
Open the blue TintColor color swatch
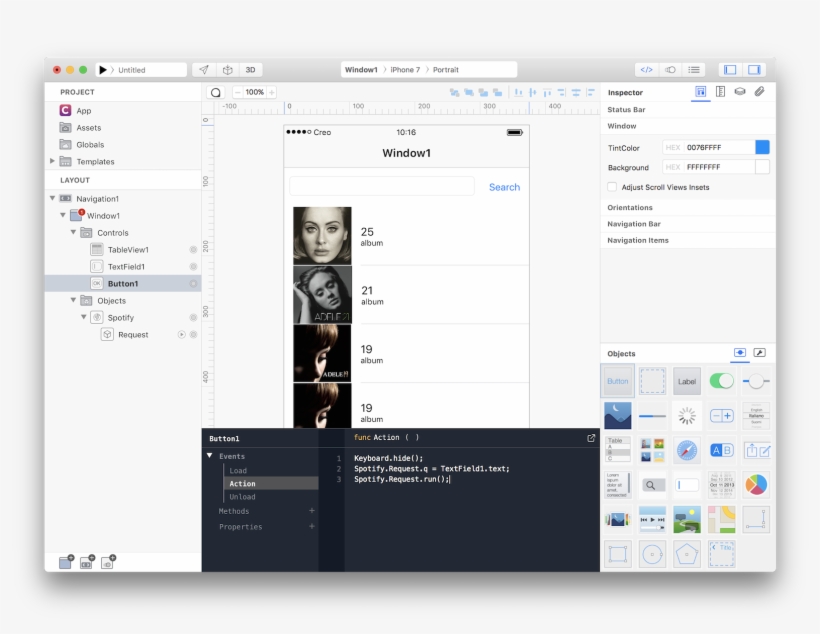(x=760, y=147)
